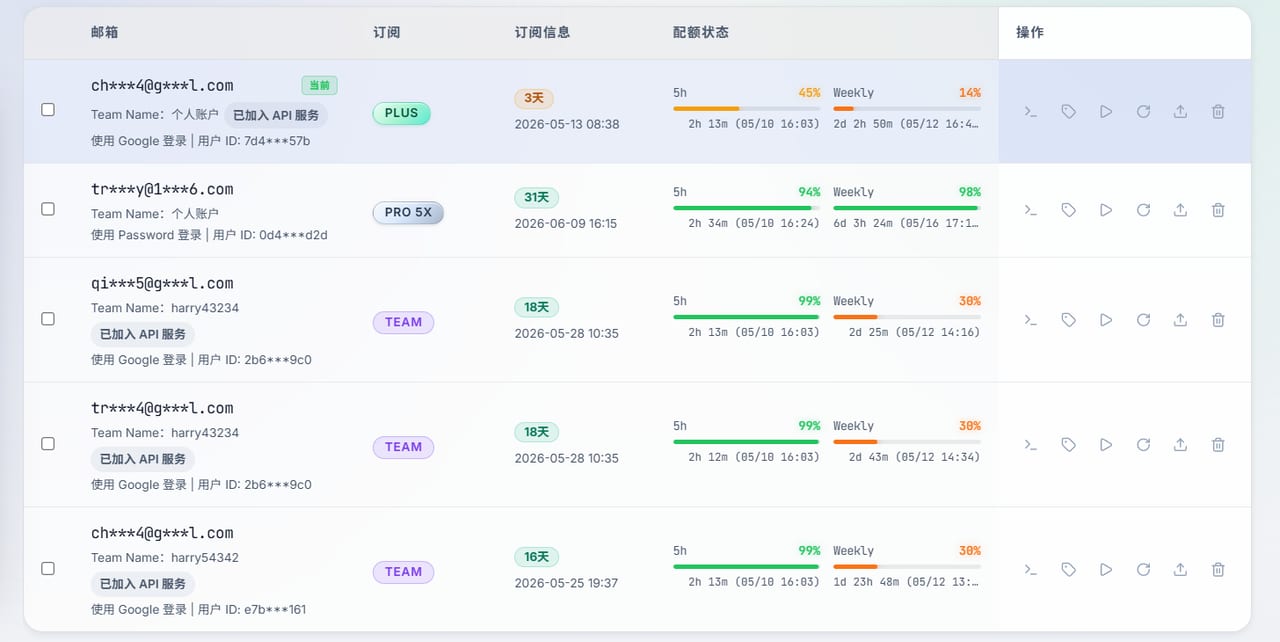Delete the PLUS account with trash icon
This screenshot has width=1280, height=642.
tap(1218, 112)
